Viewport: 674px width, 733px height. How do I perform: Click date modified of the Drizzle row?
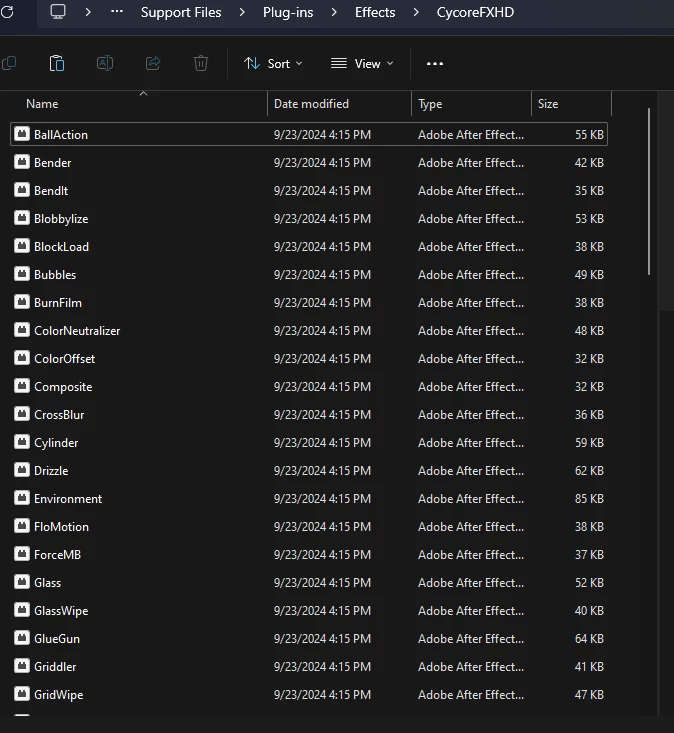(x=322, y=471)
